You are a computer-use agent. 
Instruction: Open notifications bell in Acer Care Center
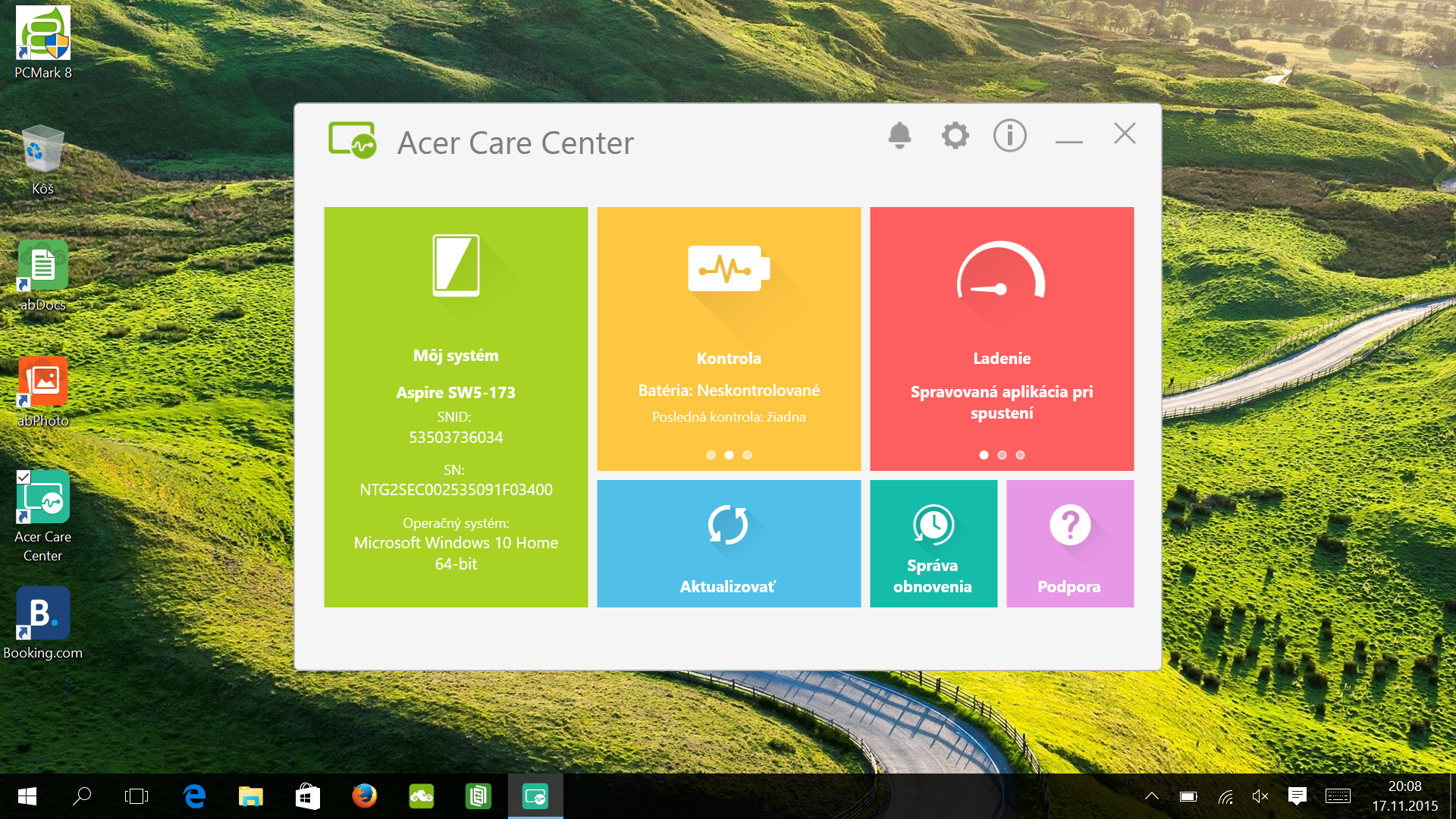coord(899,136)
